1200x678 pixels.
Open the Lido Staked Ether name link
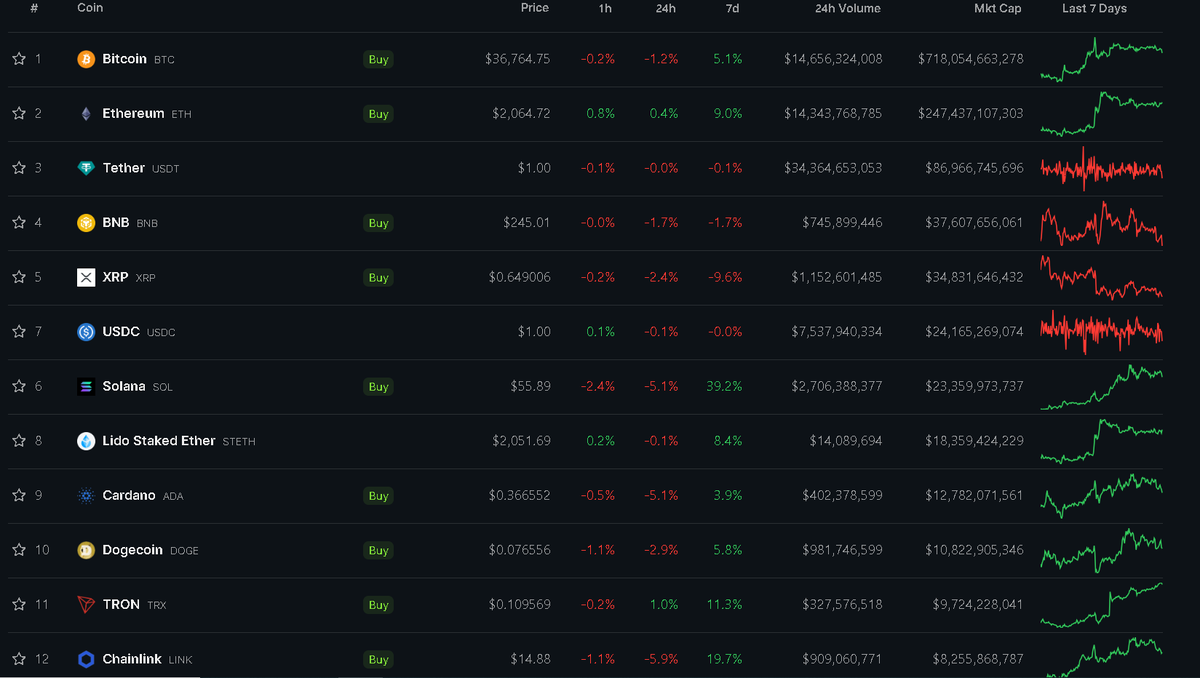tap(159, 440)
